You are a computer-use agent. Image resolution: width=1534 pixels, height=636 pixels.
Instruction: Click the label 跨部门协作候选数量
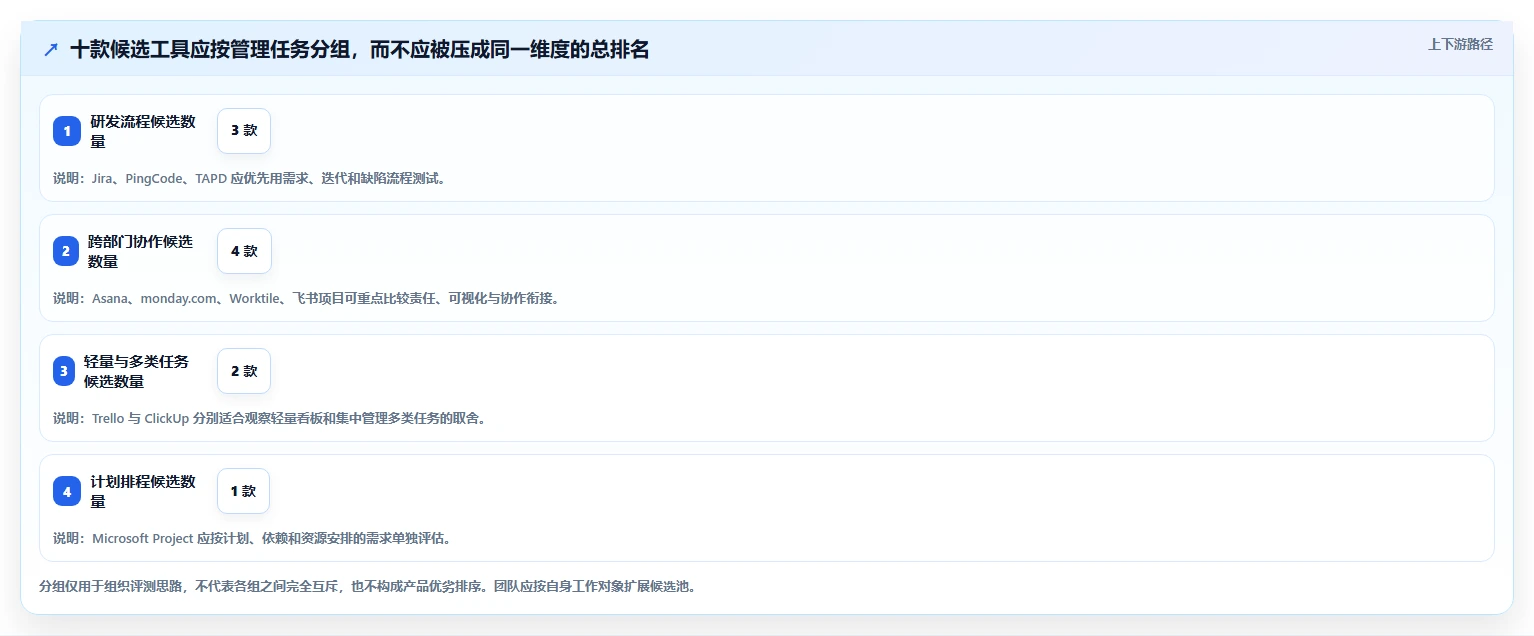(140, 251)
